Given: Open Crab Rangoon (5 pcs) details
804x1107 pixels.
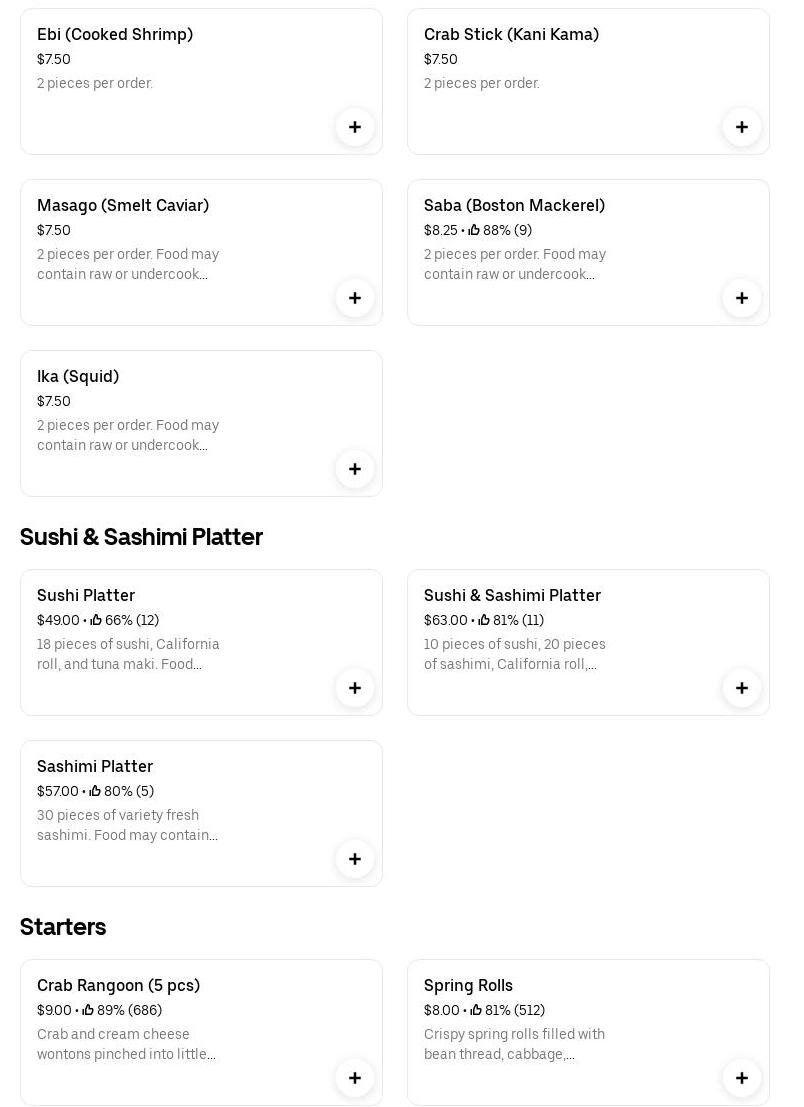Looking at the screenshot, I should [118, 985].
